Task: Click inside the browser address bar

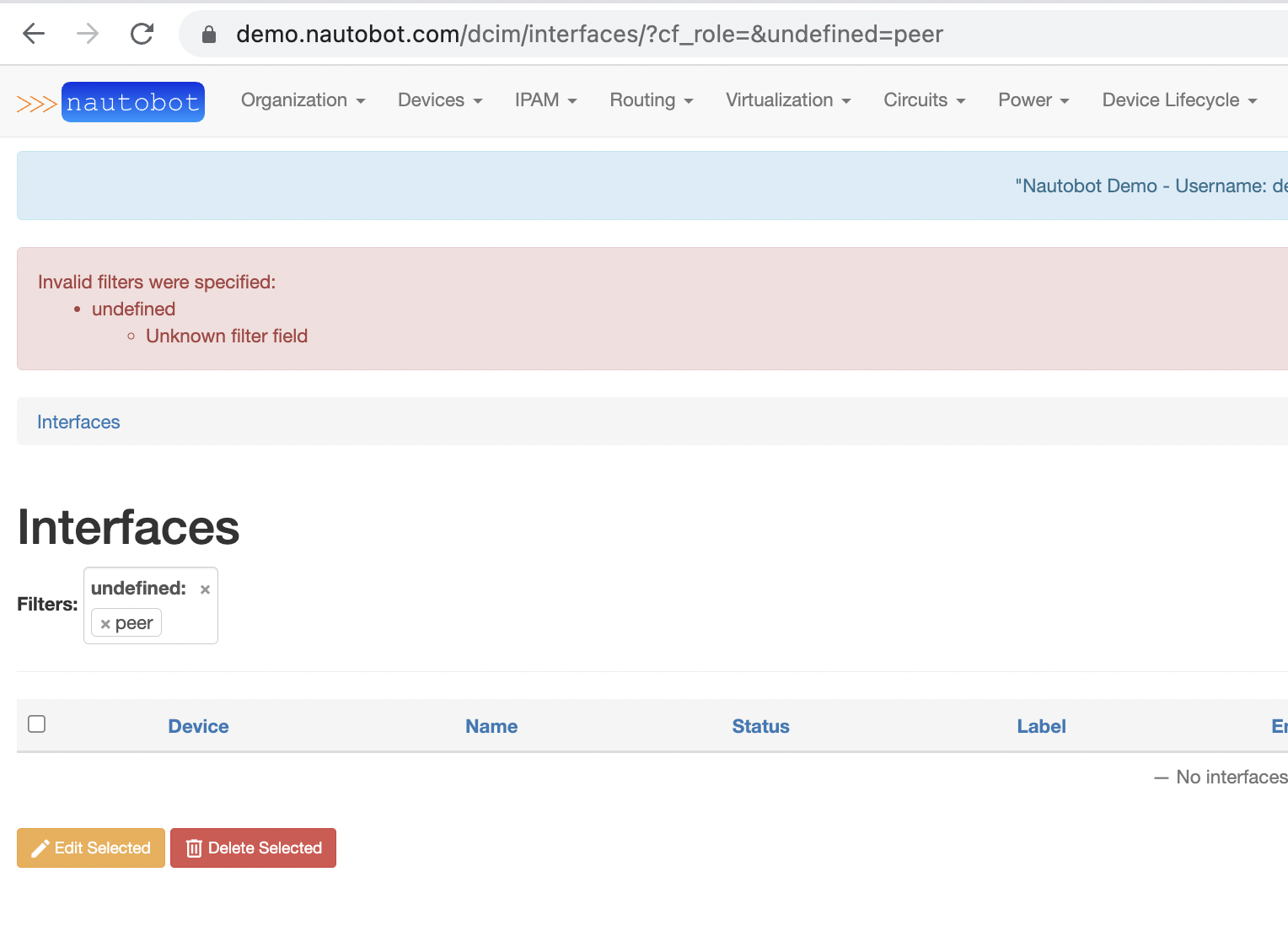Action: (590, 34)
